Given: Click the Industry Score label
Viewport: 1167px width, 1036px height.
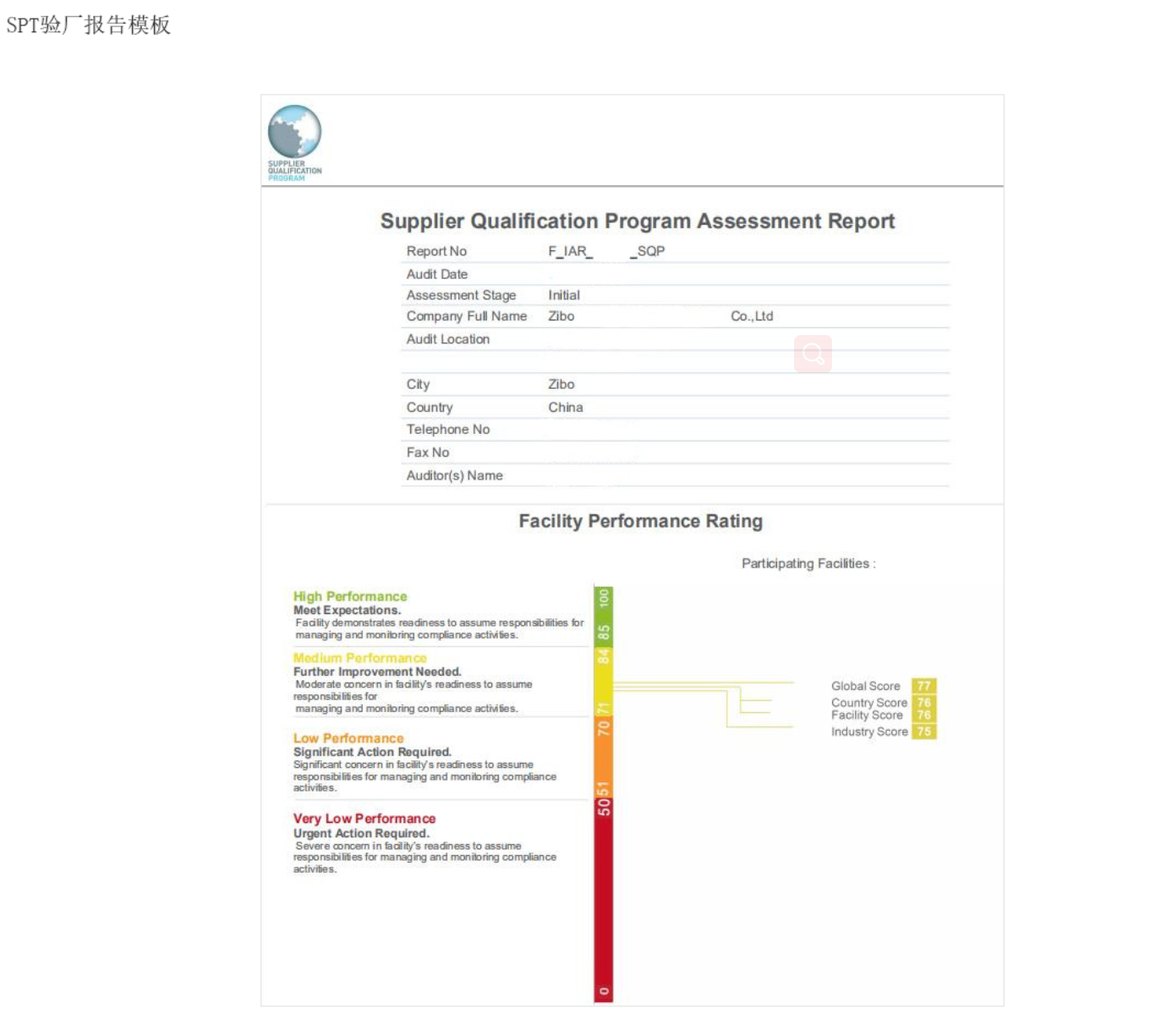Looking at the screenshot, I should 869,732.
